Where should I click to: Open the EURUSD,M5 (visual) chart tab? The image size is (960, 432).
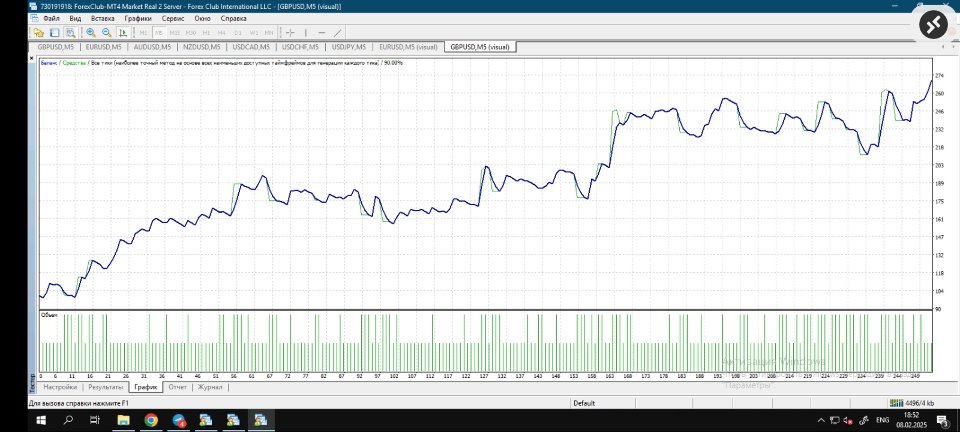coord(408,47)
